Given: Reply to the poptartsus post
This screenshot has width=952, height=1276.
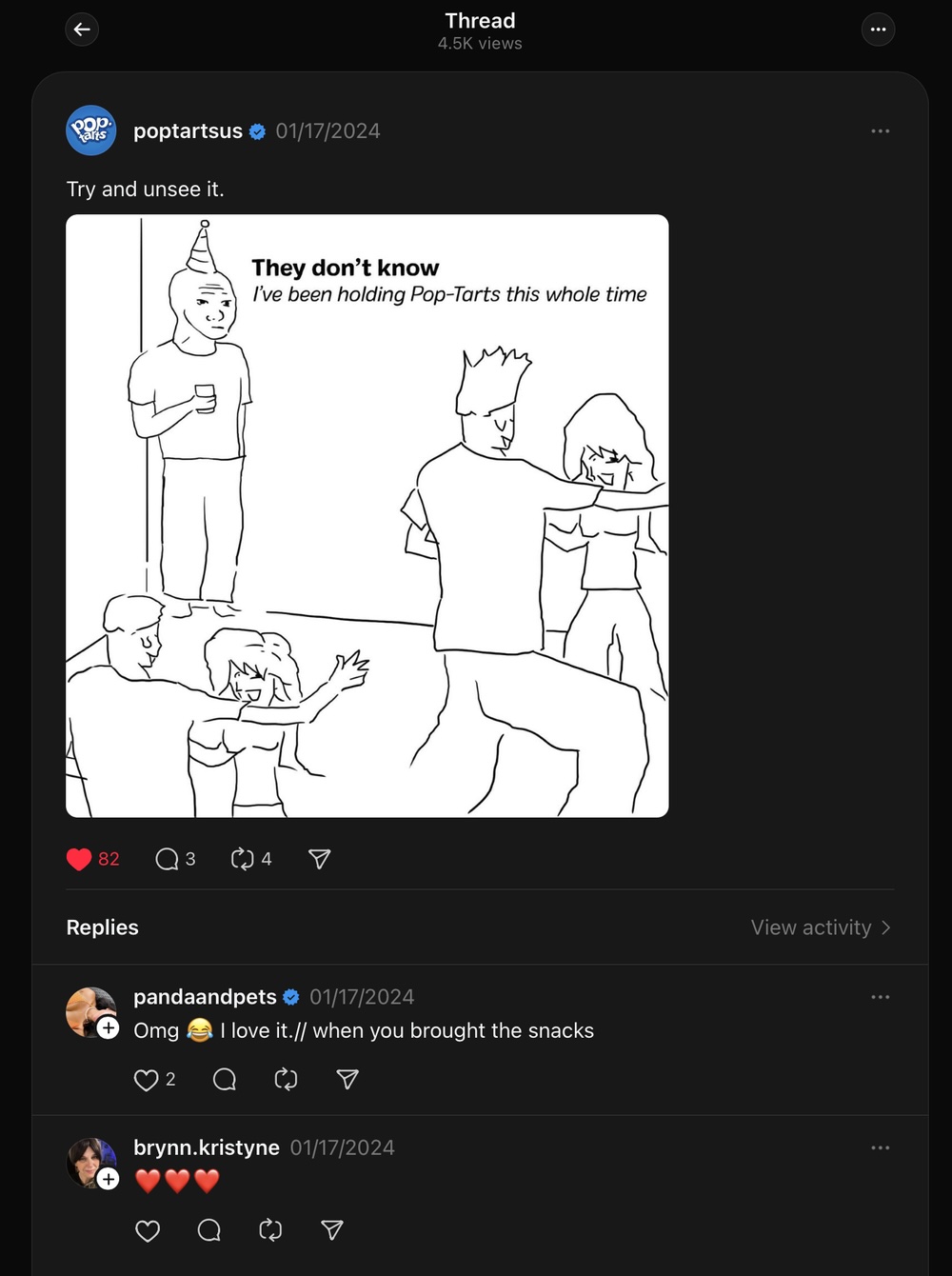Looking at the screenshot, I should click(x=168, y=859).
